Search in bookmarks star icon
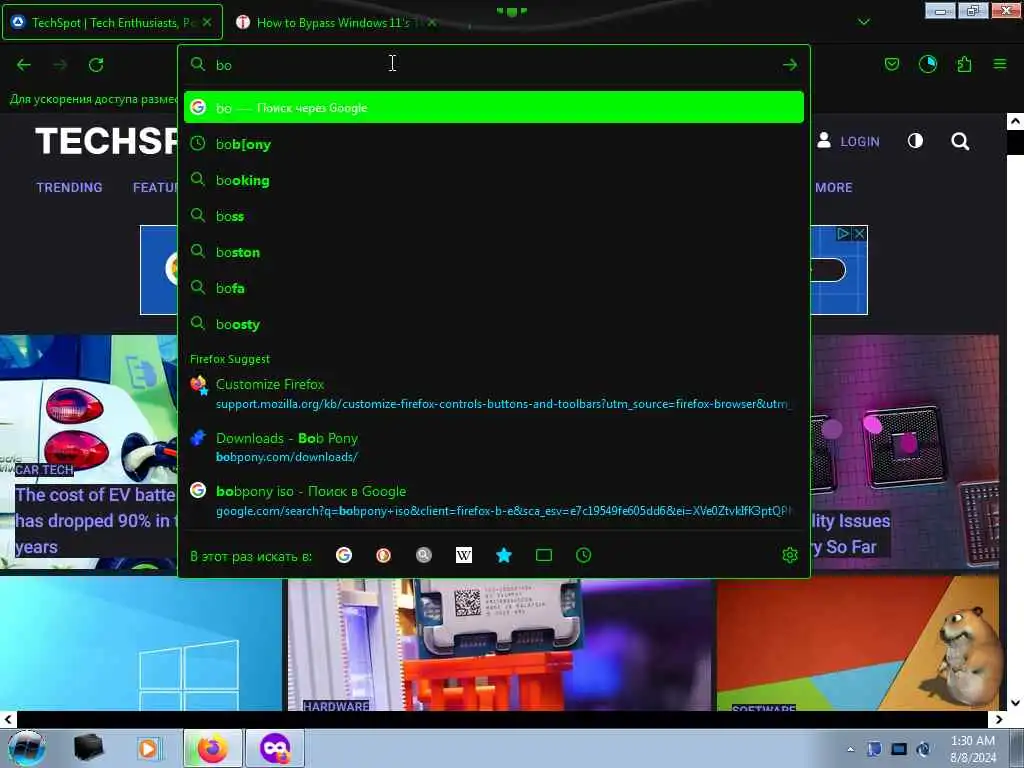This screenshot has width=1024, height=768. coord(504,555)
